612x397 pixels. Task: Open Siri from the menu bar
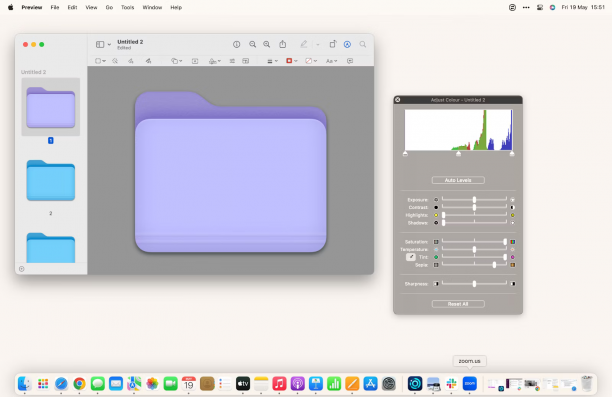(552, 7)
